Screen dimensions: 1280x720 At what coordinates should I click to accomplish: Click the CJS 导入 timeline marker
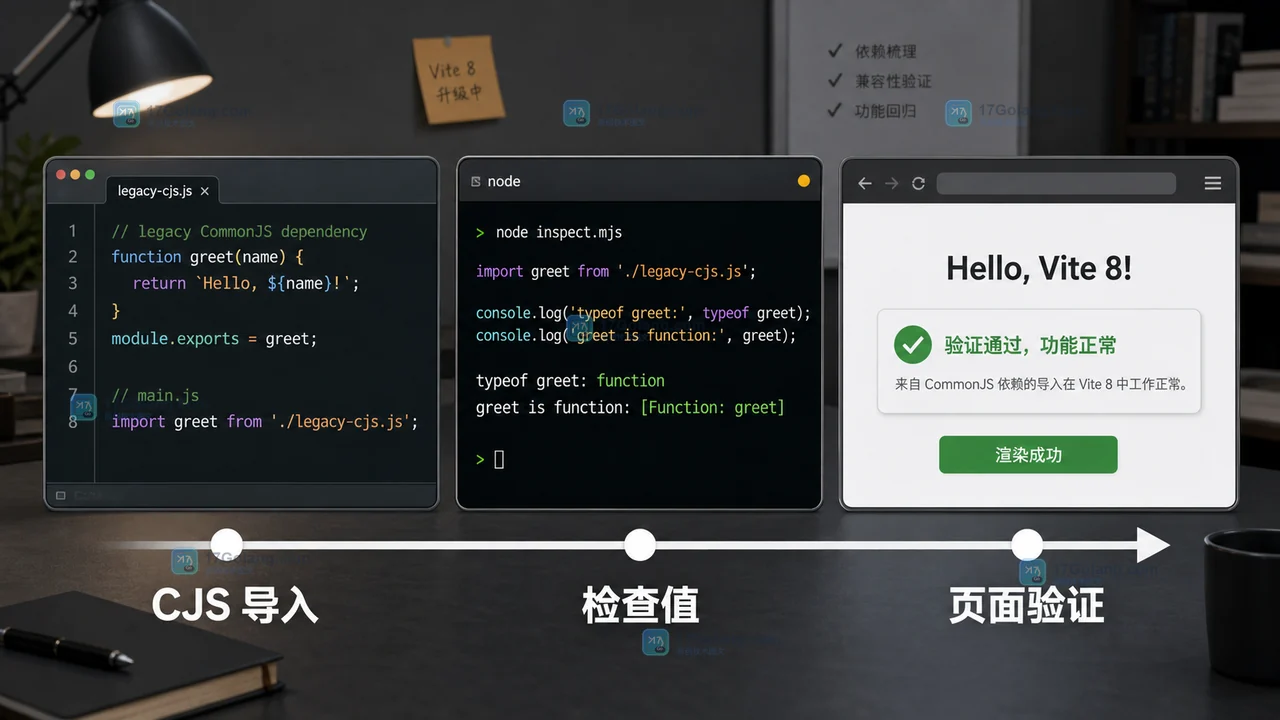[x=227, y=545]
